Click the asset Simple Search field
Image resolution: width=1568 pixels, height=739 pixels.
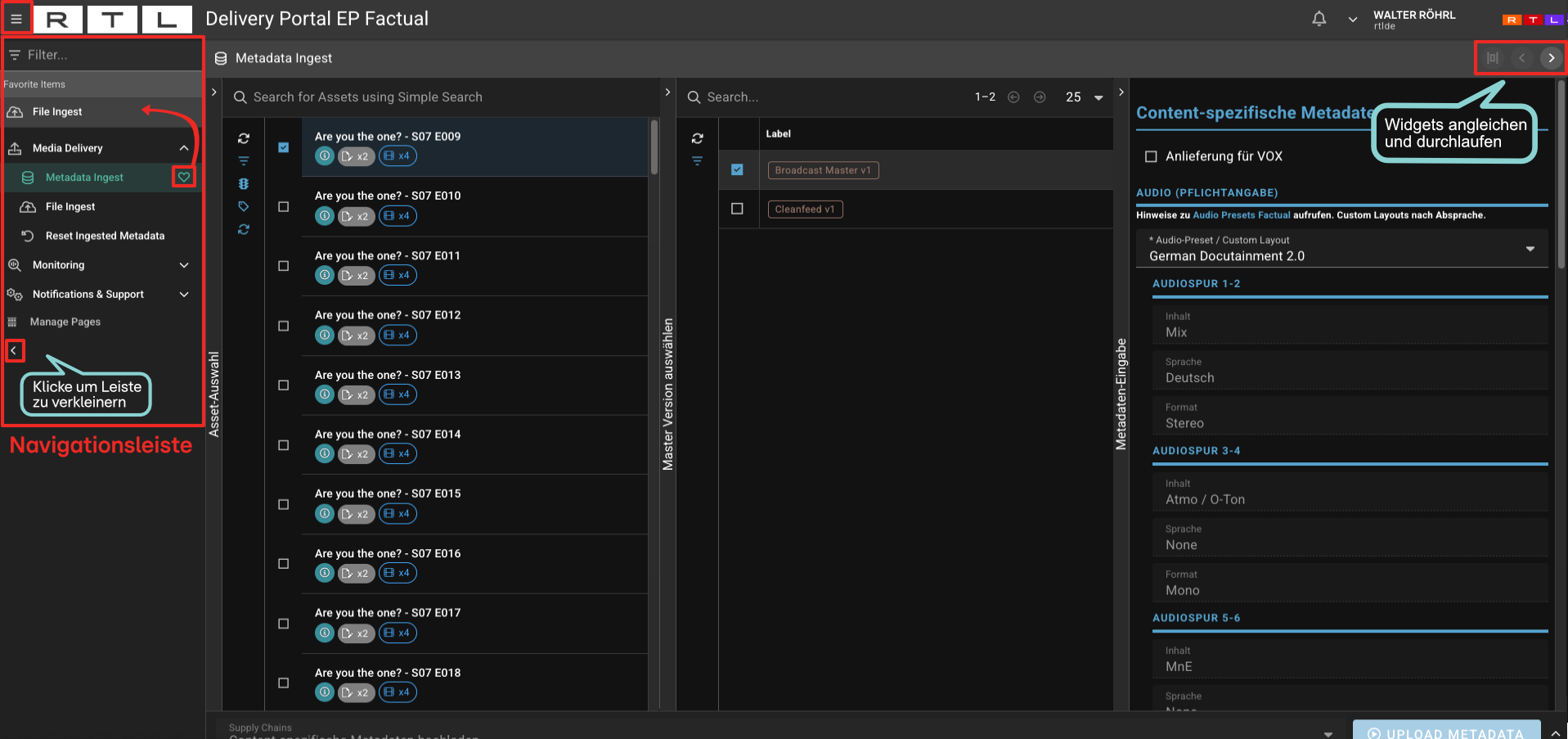[x=442, y=97]
